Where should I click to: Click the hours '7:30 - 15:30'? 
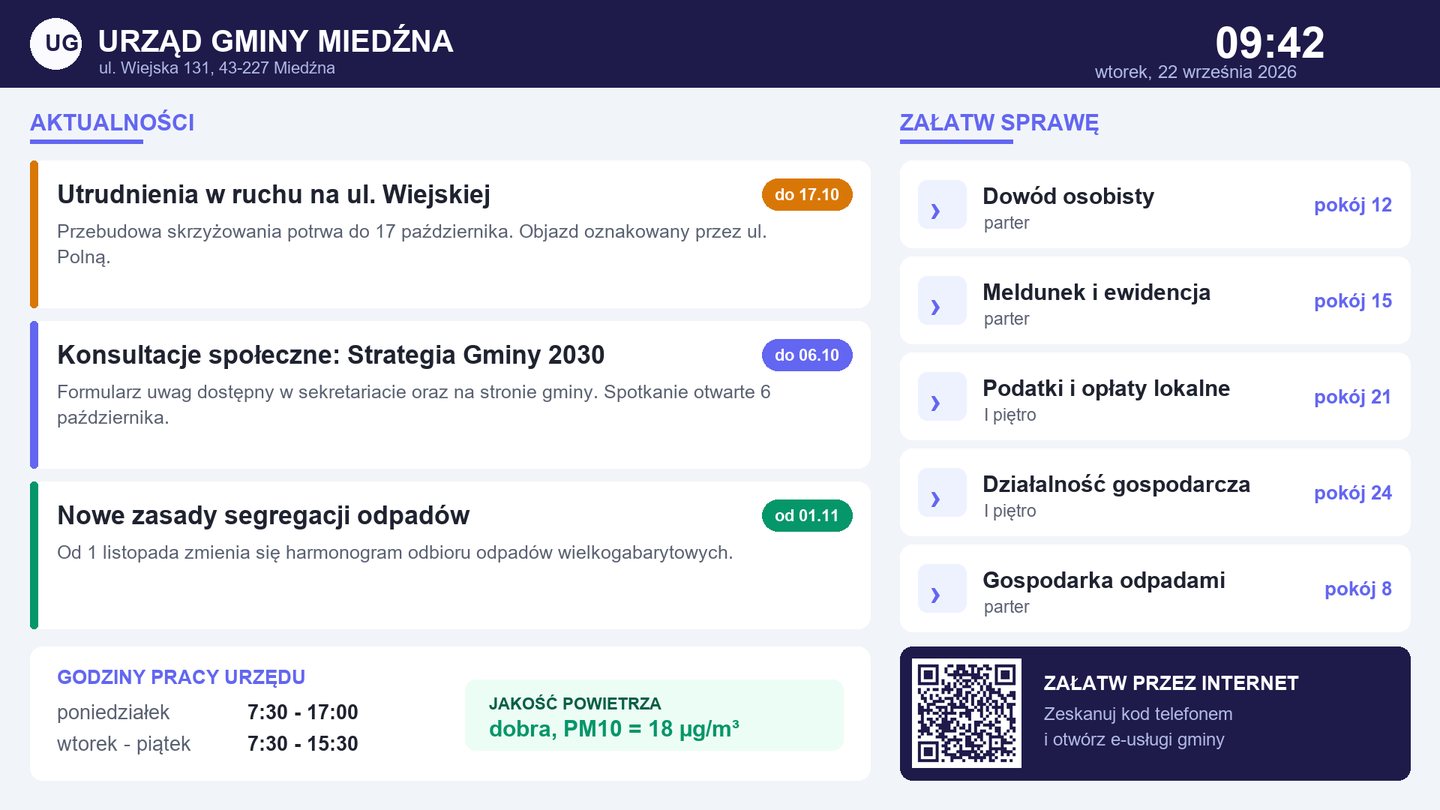pos(302,745)
